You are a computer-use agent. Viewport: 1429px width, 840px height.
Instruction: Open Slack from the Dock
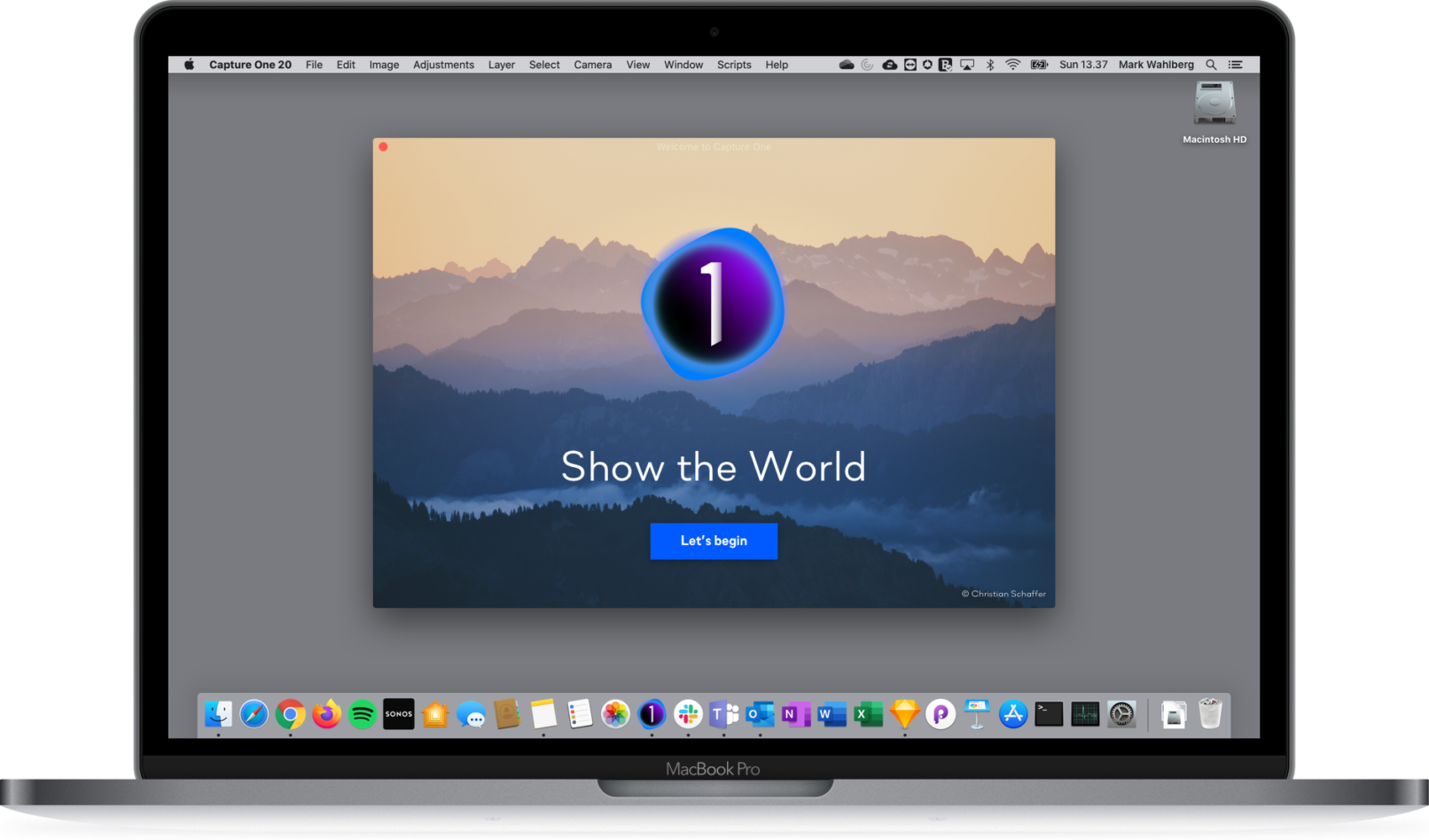tap(687, 714)
